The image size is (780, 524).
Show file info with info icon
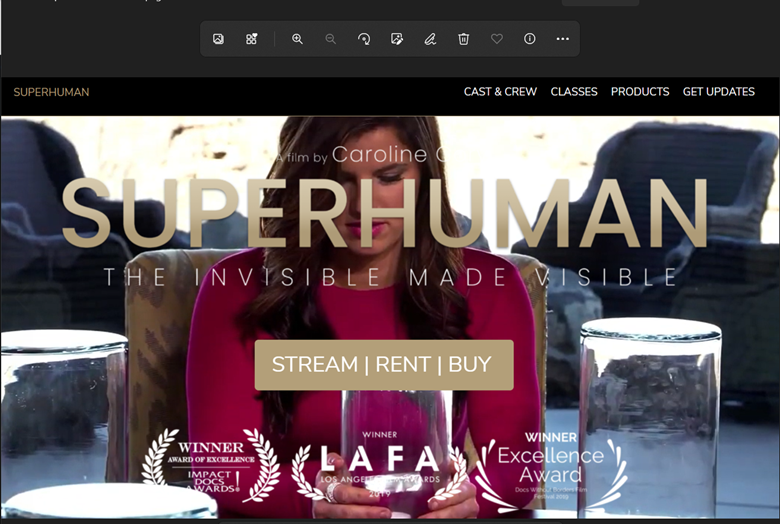pos(530,39)
